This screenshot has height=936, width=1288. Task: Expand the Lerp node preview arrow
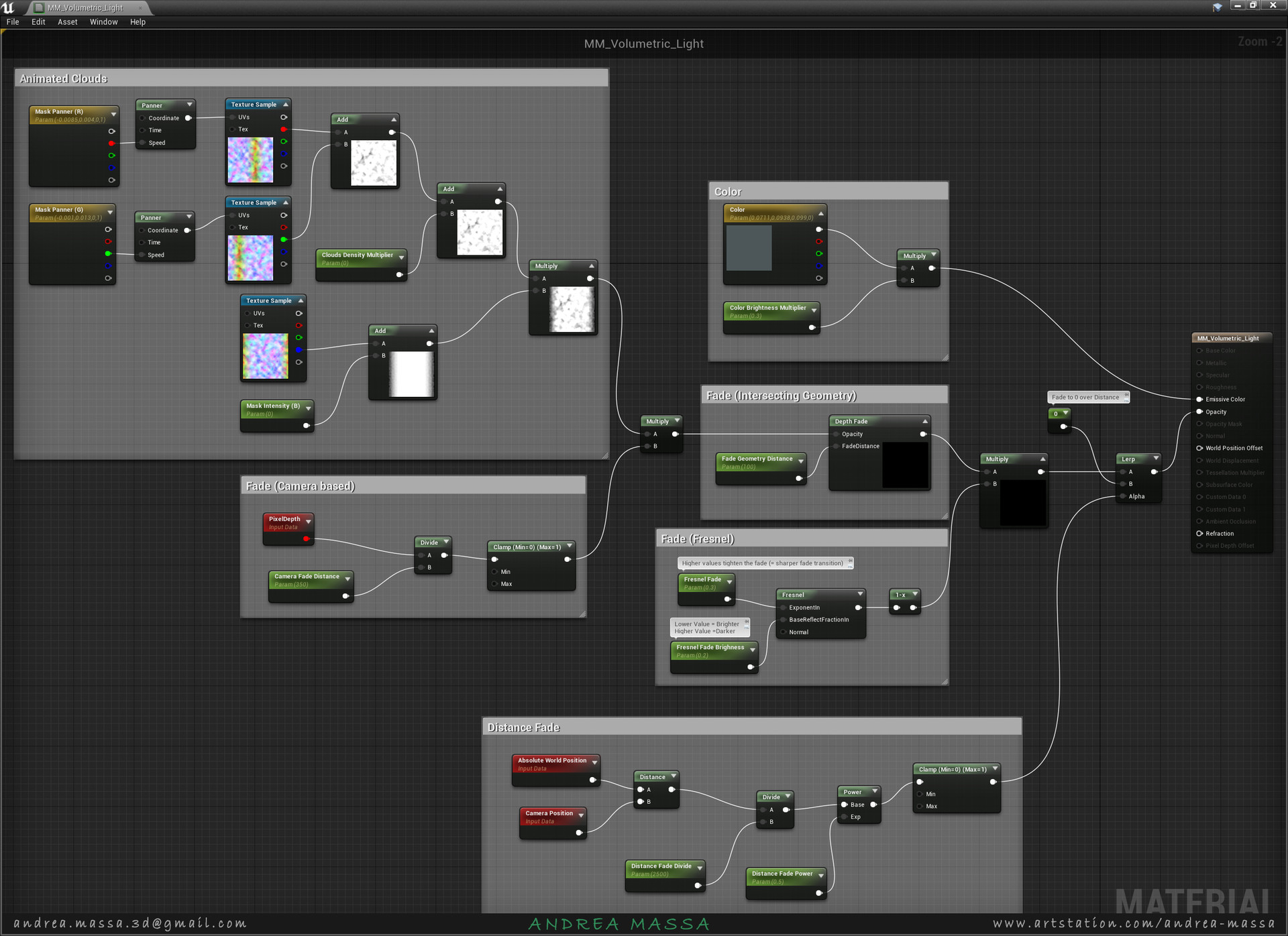pos(1156,459)
